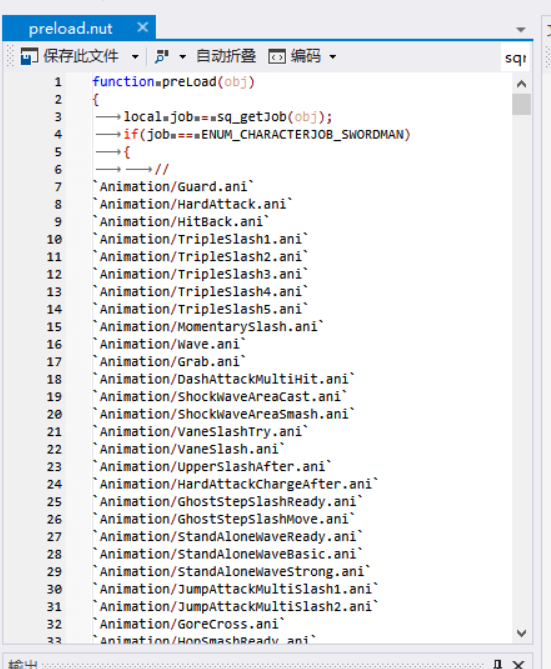Close the preload.nut tab
The width and height of the screenshot is (551, 669).
[143, 28]
